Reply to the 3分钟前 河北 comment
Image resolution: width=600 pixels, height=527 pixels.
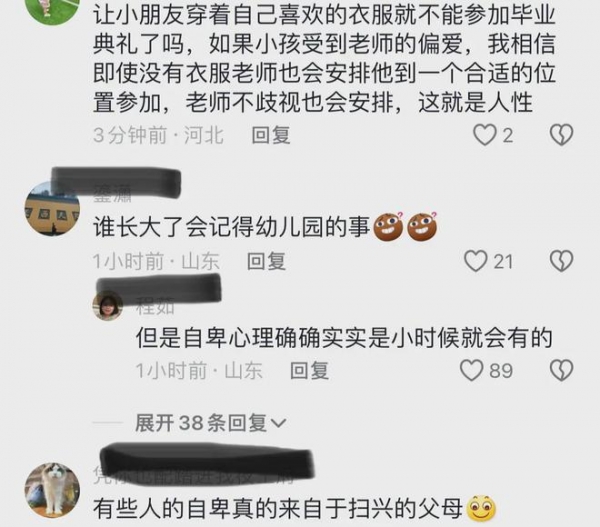coord(271,135)
